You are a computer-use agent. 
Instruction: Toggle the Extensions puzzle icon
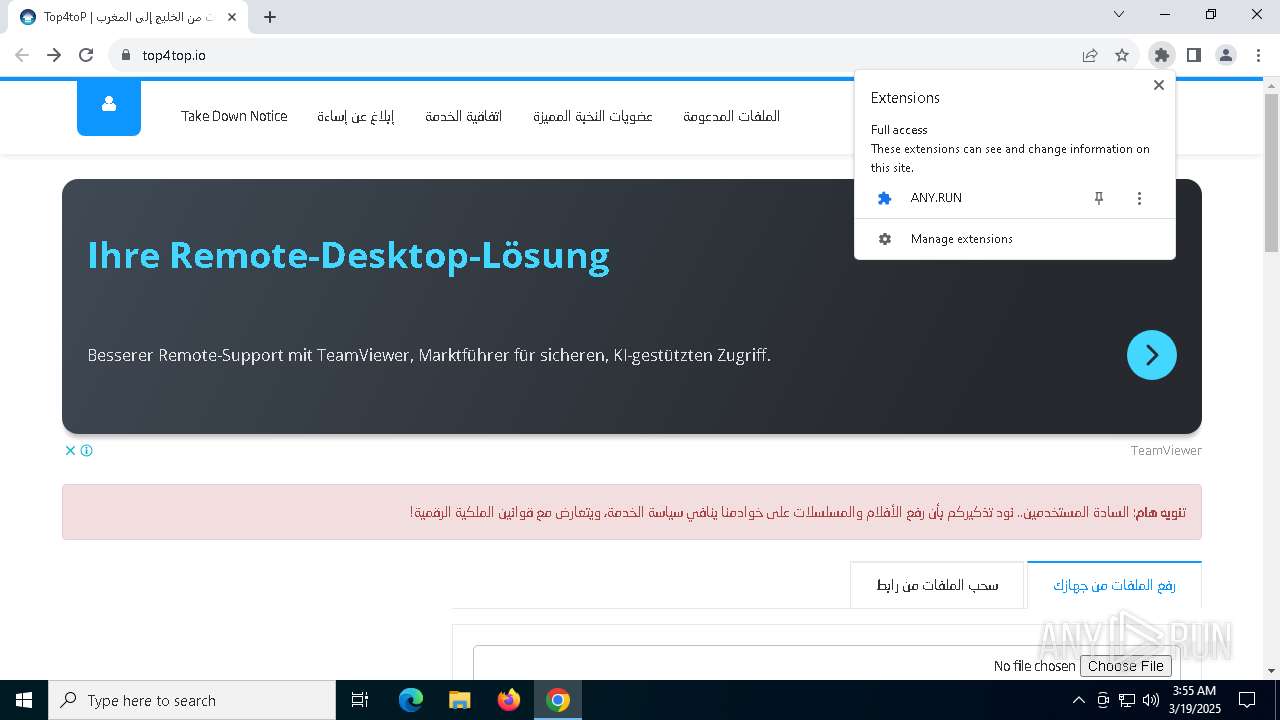[x=1161, y=55]
